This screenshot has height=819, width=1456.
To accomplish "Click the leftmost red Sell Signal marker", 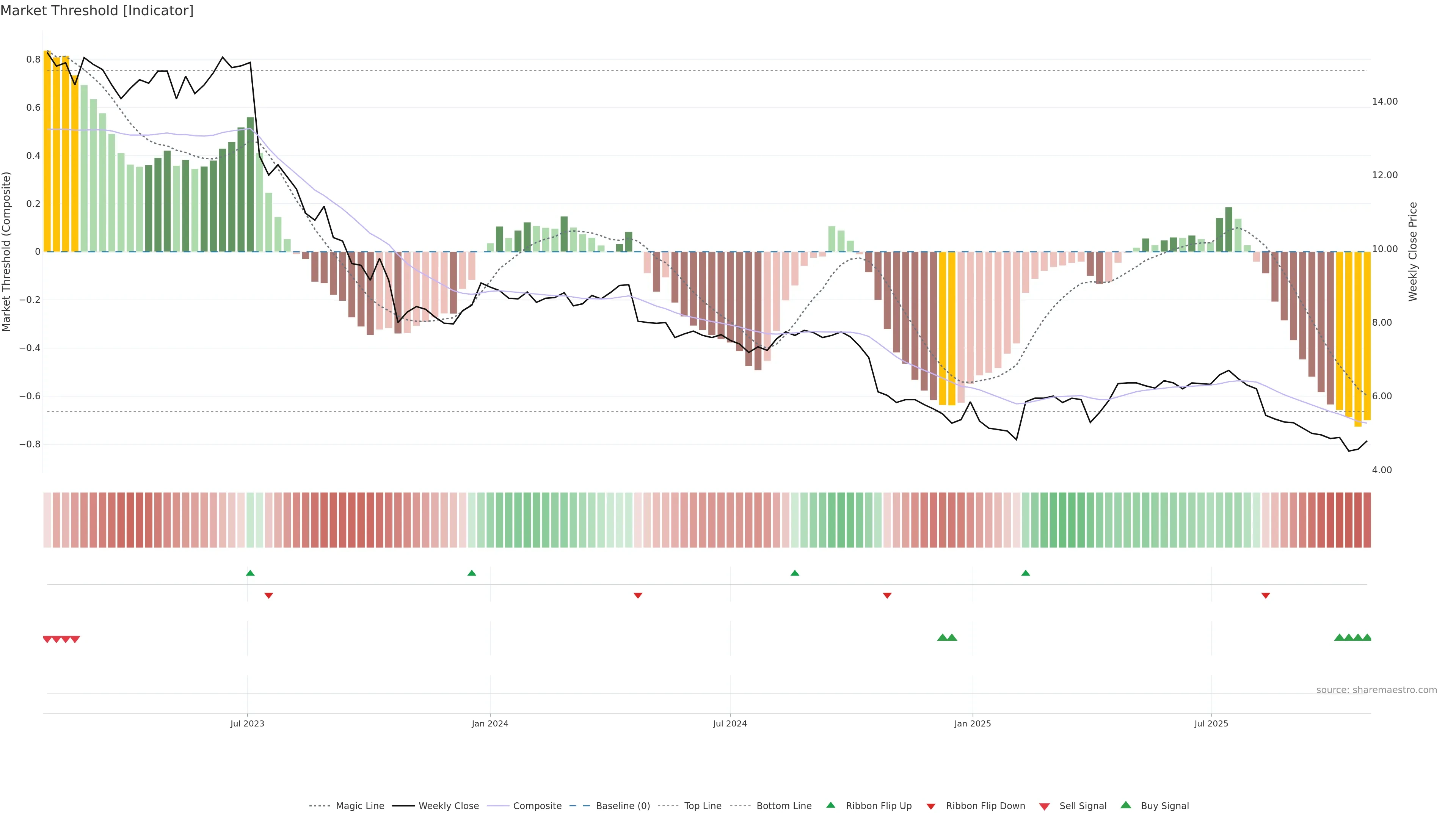I will [47, 639].
